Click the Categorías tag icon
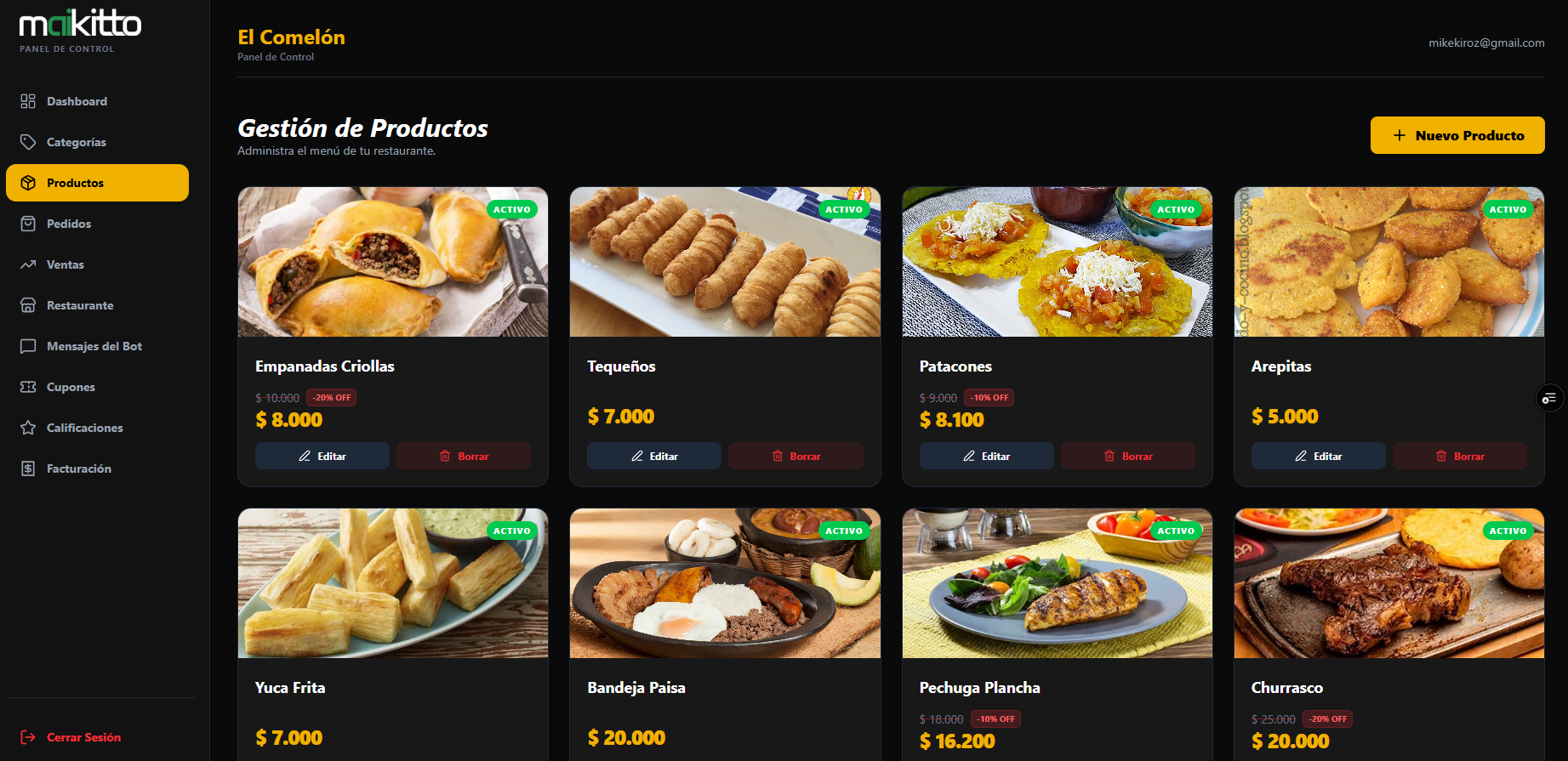Screen dimensions: 1568x761 (x=28, y=142)
